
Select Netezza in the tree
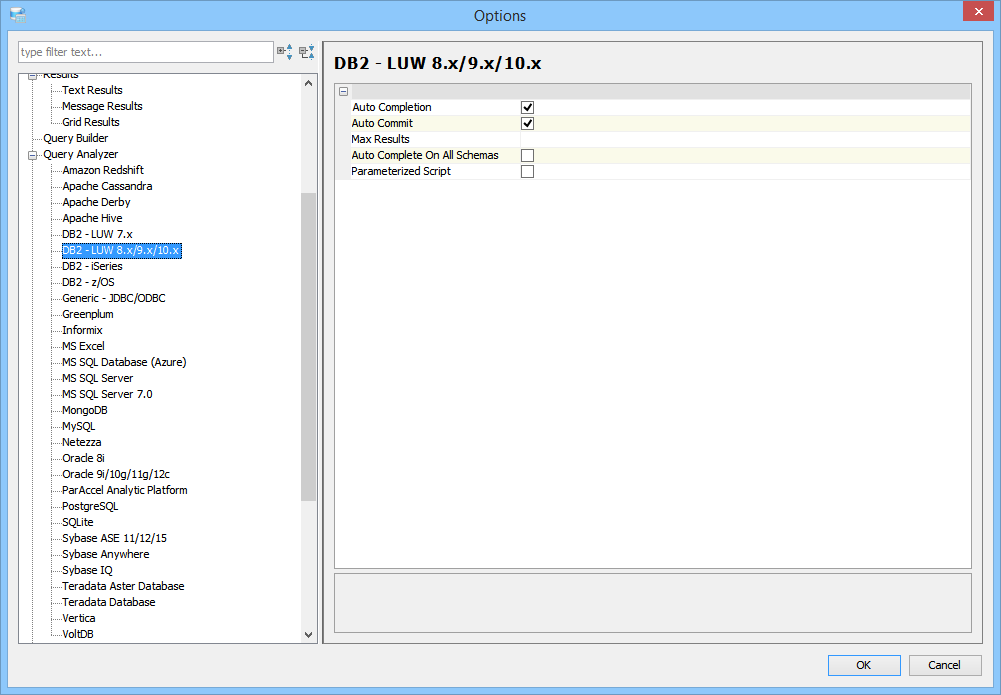coord(82,442)
